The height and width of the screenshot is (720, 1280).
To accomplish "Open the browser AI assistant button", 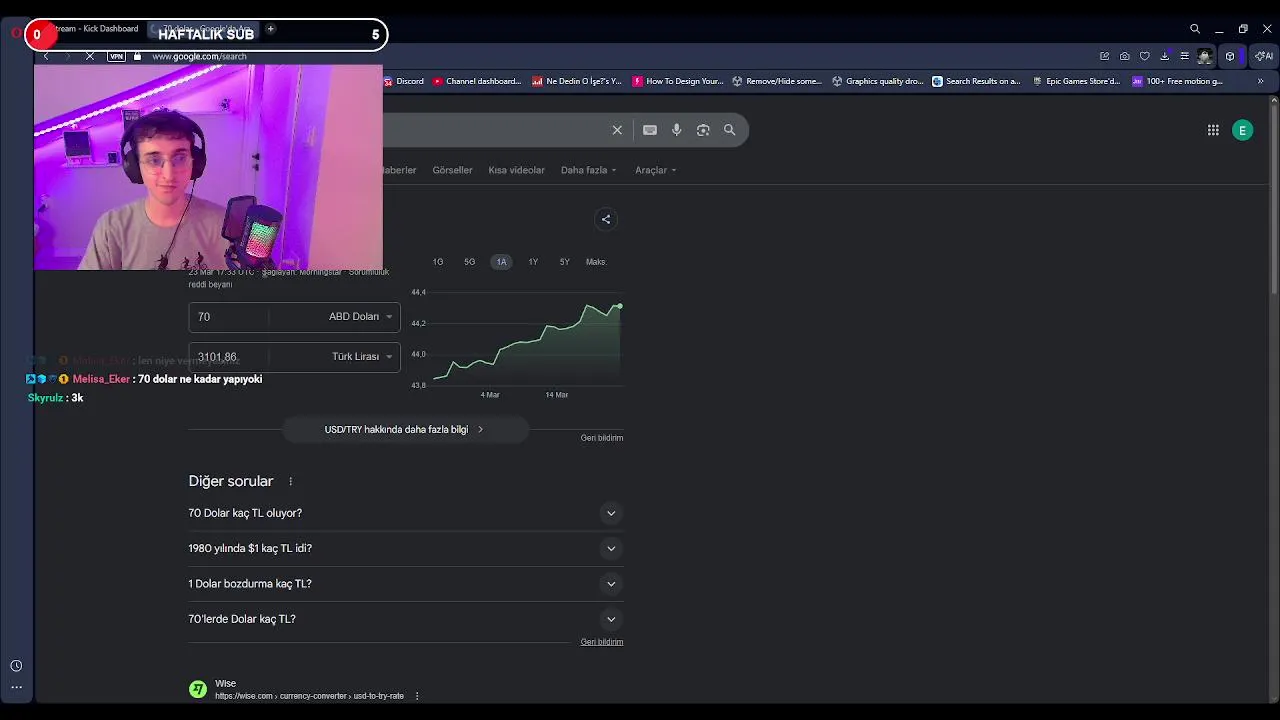I will pyautogui.click(x=1263, y=56).
